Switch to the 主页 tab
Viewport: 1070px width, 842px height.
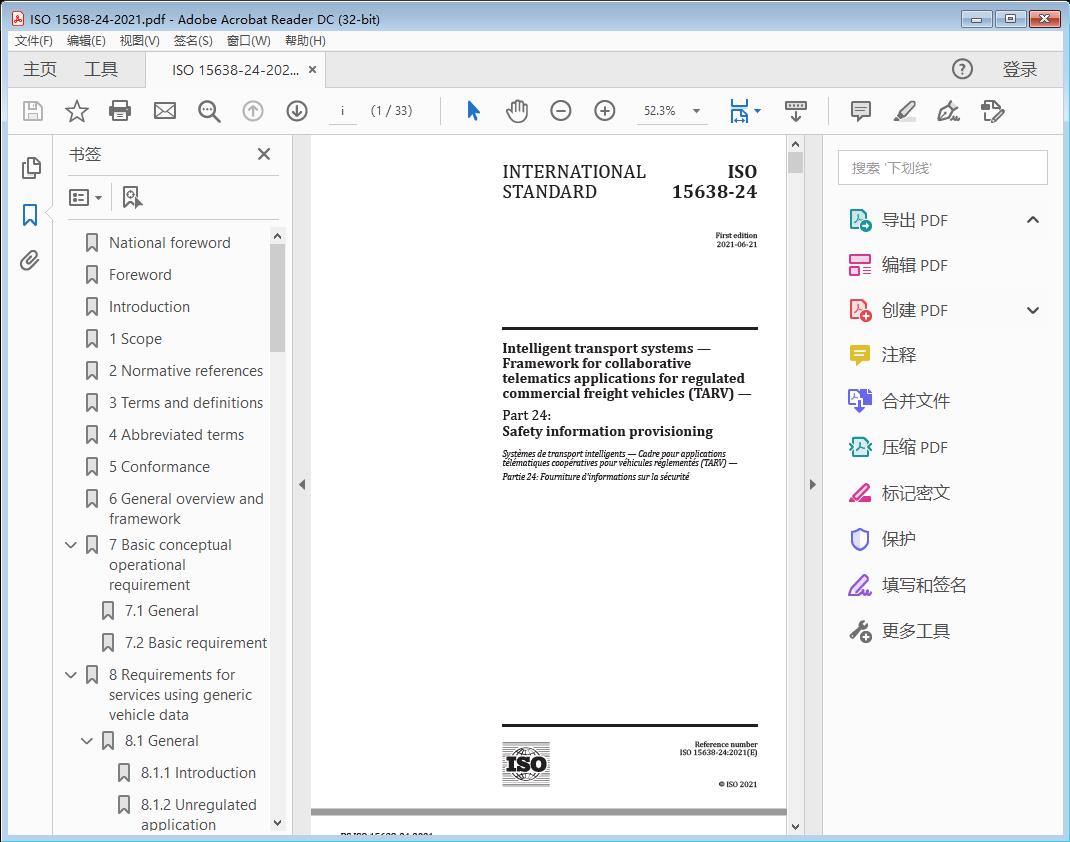(39, 69)
